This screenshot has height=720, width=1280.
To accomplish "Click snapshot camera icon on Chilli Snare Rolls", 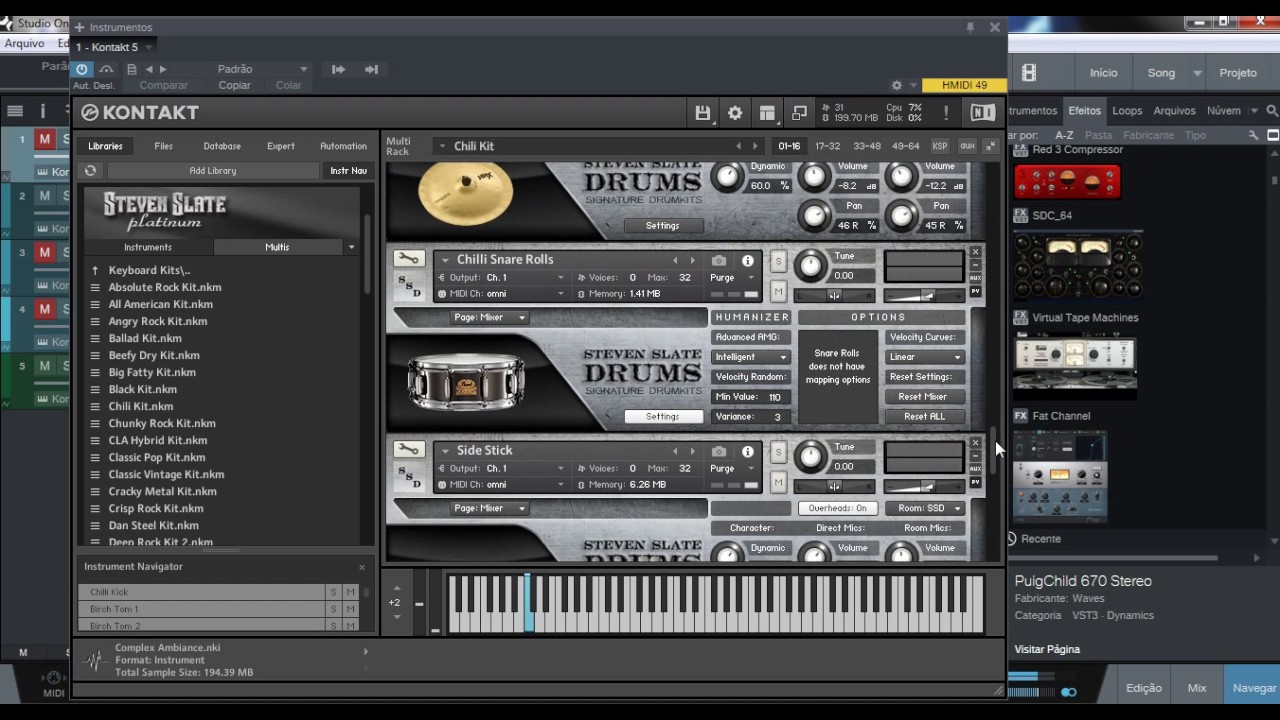I will pos(719,260).
